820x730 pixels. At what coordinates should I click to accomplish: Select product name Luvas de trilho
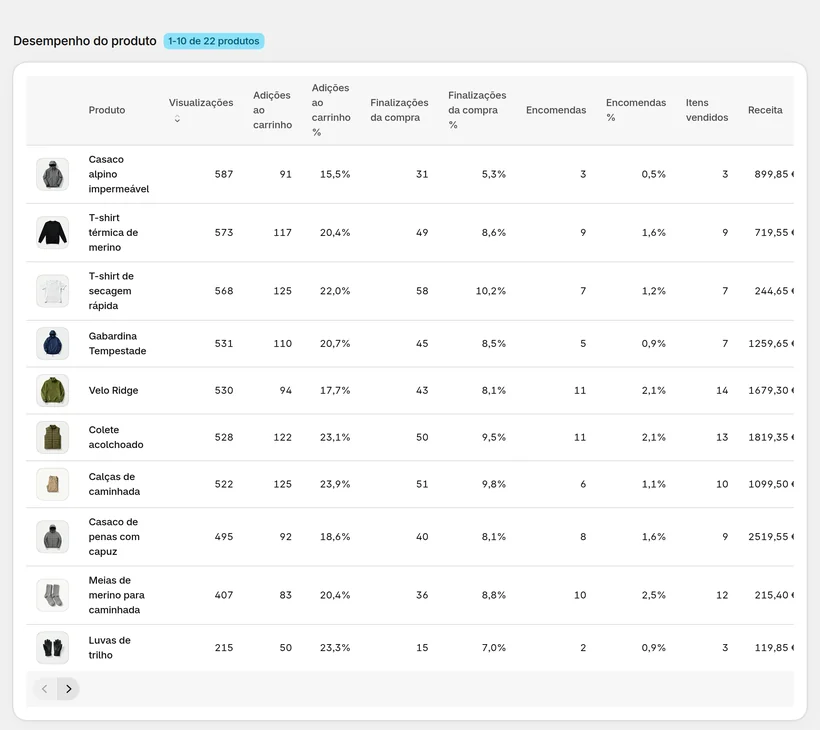(109, 647)
